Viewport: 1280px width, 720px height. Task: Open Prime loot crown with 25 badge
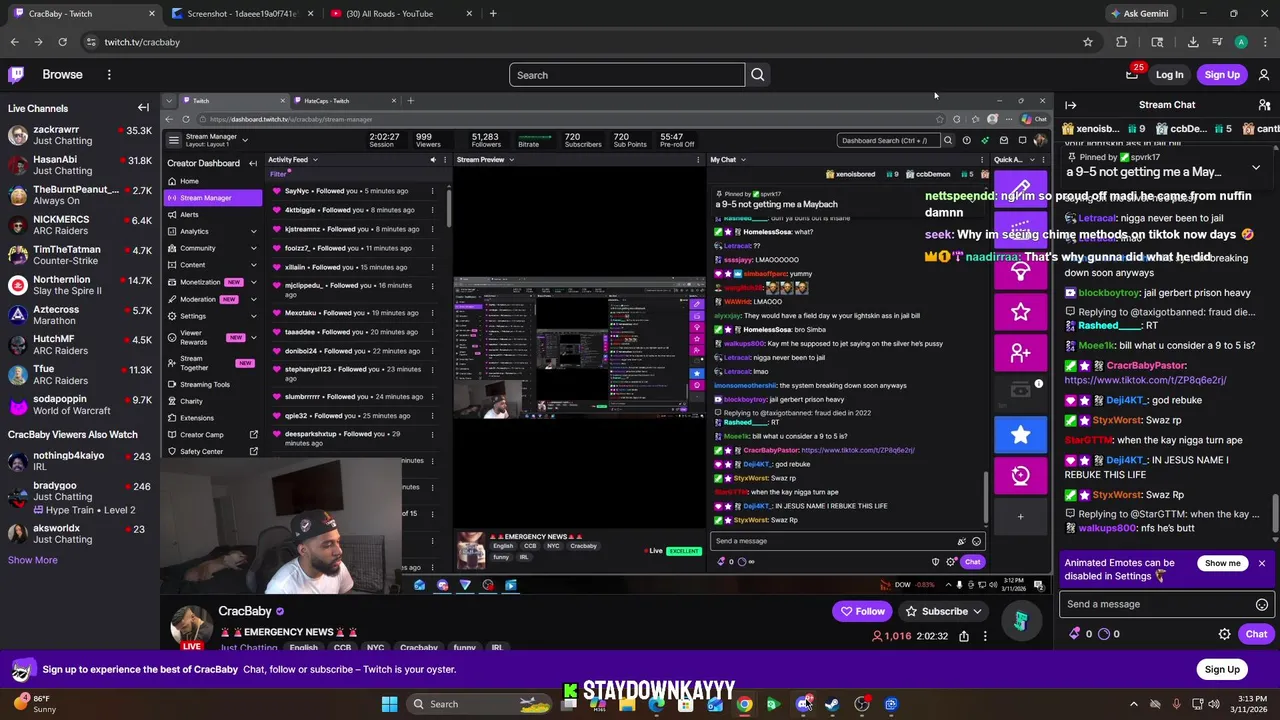click(x=1132, y=74)
